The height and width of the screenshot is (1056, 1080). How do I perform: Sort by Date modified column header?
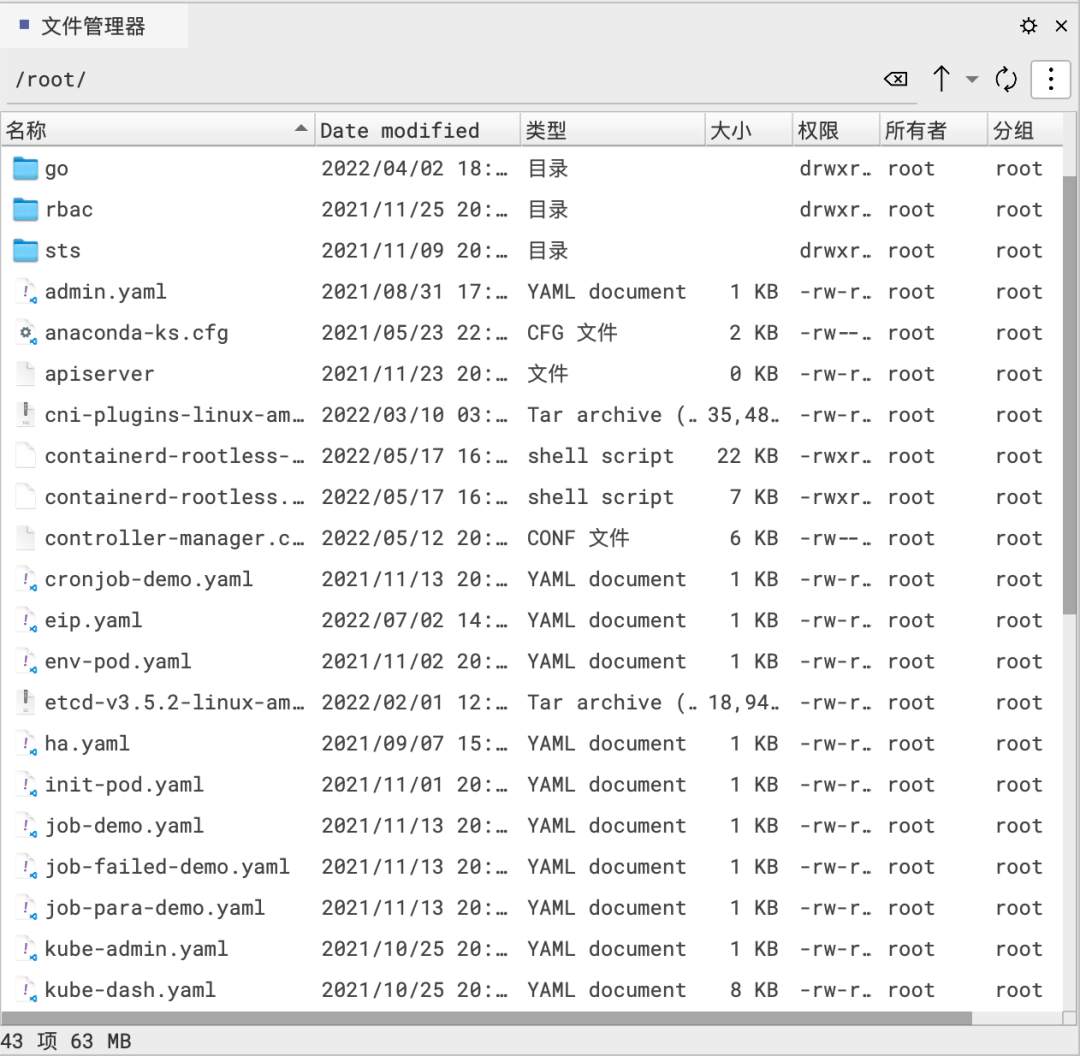(417, 130)
